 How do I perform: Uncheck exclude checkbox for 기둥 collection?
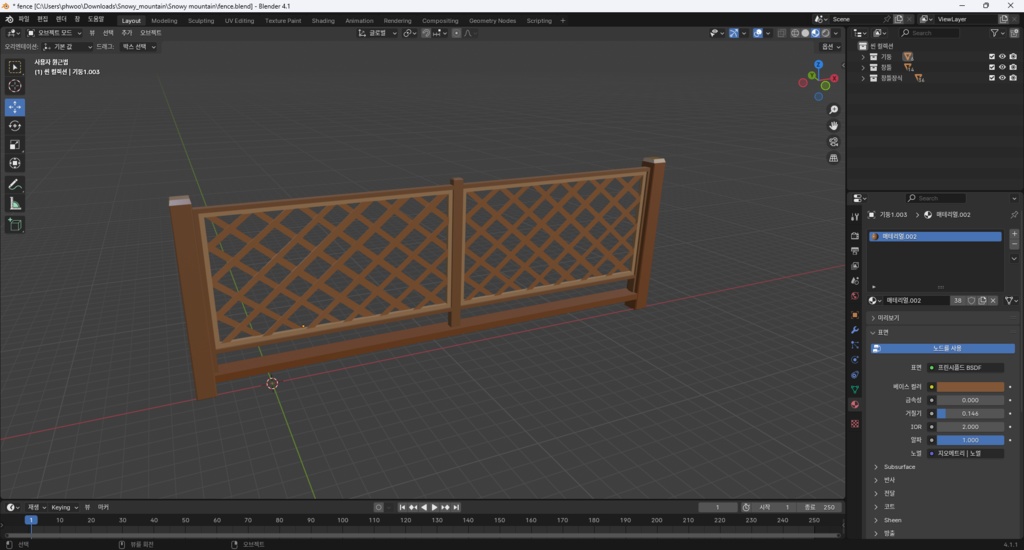click(992, 57)
